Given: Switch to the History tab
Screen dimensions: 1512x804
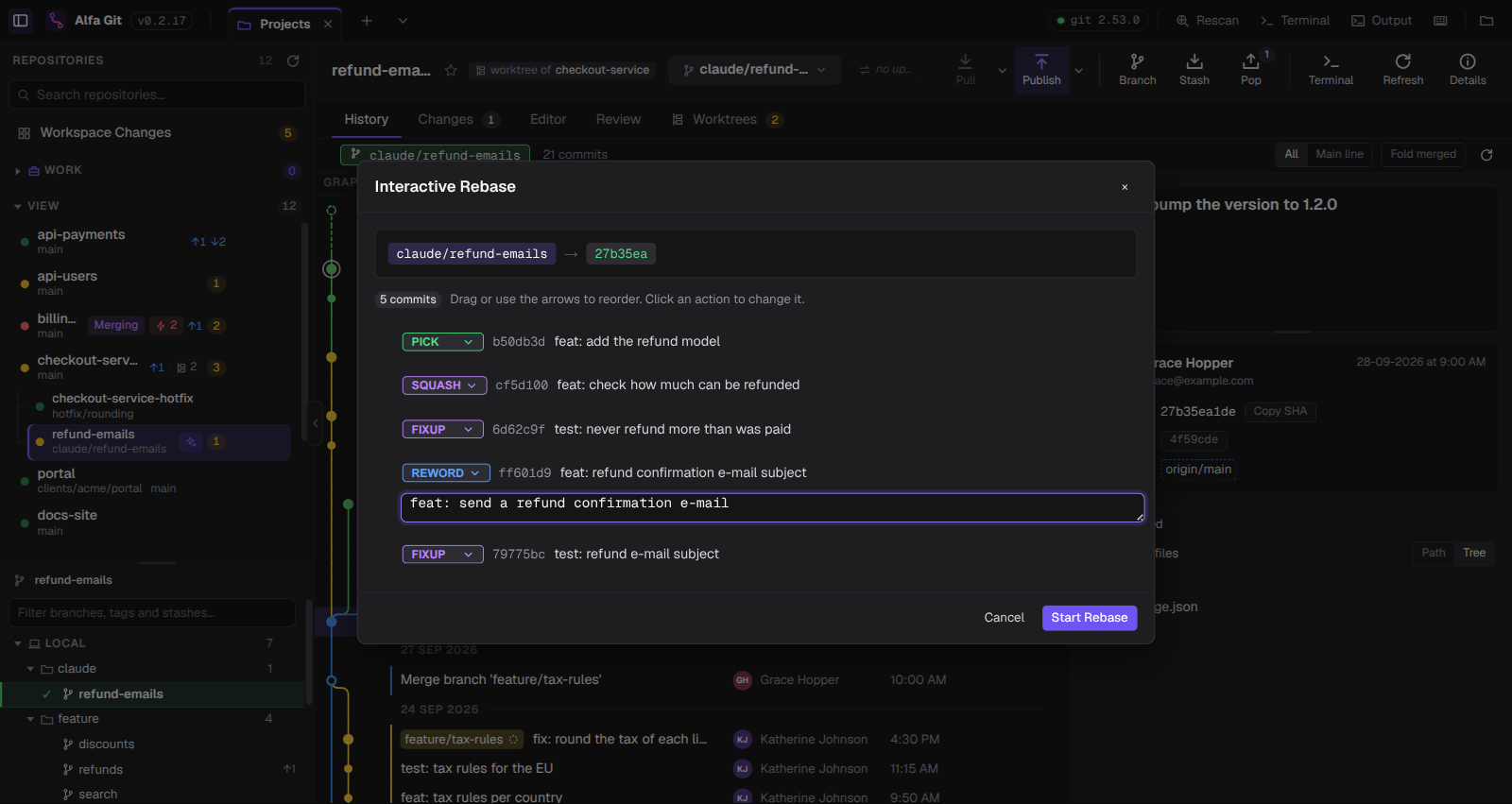Looking at the screenshot, I should tap(367, 120).
